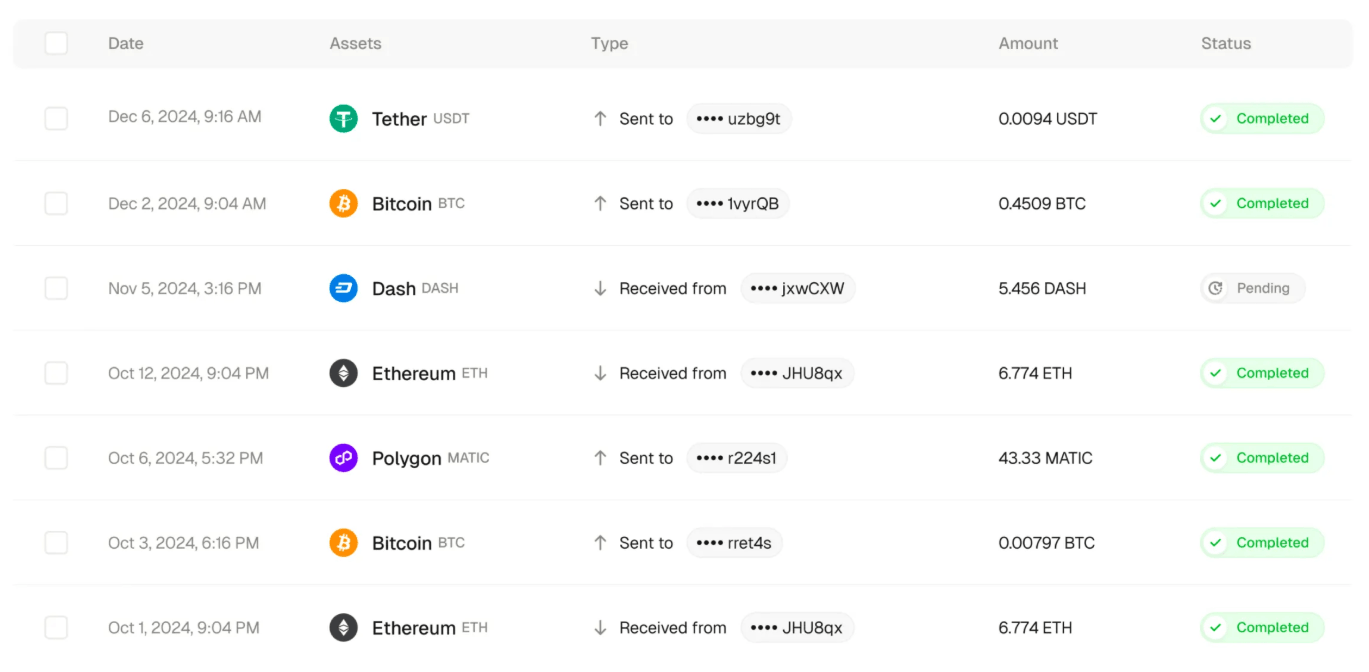1369x672 pixels.
Task: Click Ethereum icon in Oct 1 row
Action: coord(343,628)
